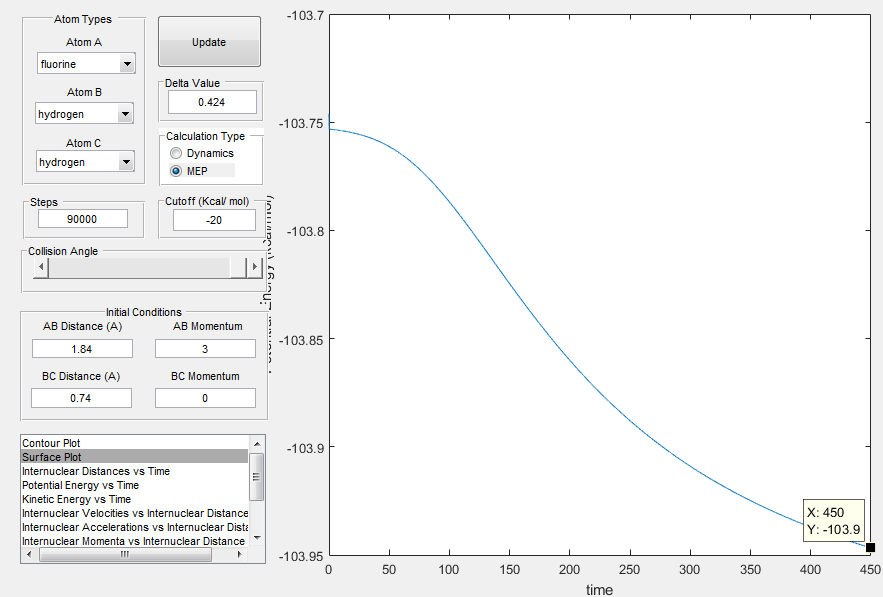Open the Atom C hydrogen dropdown

(85, 162)
